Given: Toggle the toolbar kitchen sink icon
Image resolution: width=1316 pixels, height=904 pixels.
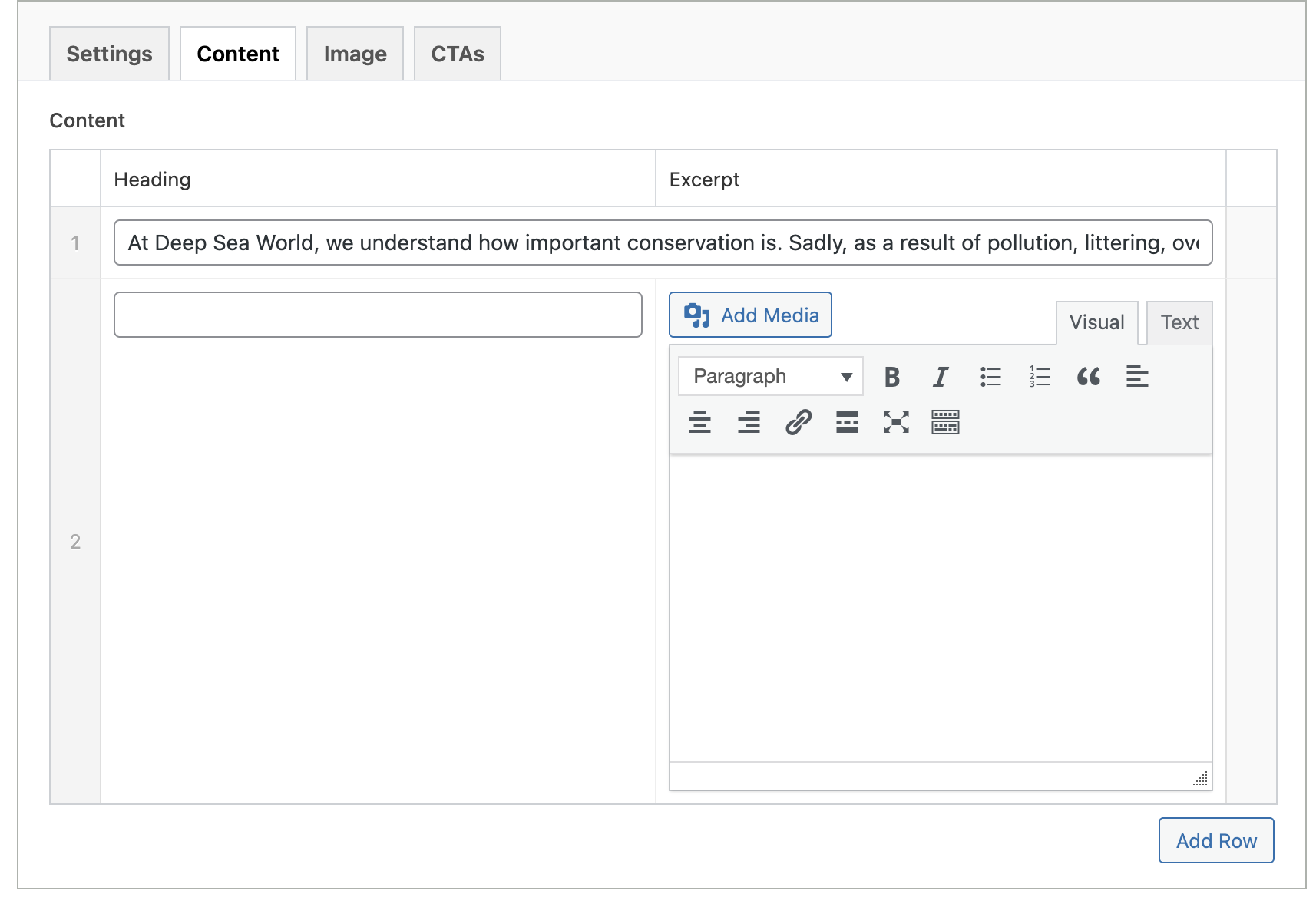Looking at the screenshot, I should pos(945,422).
